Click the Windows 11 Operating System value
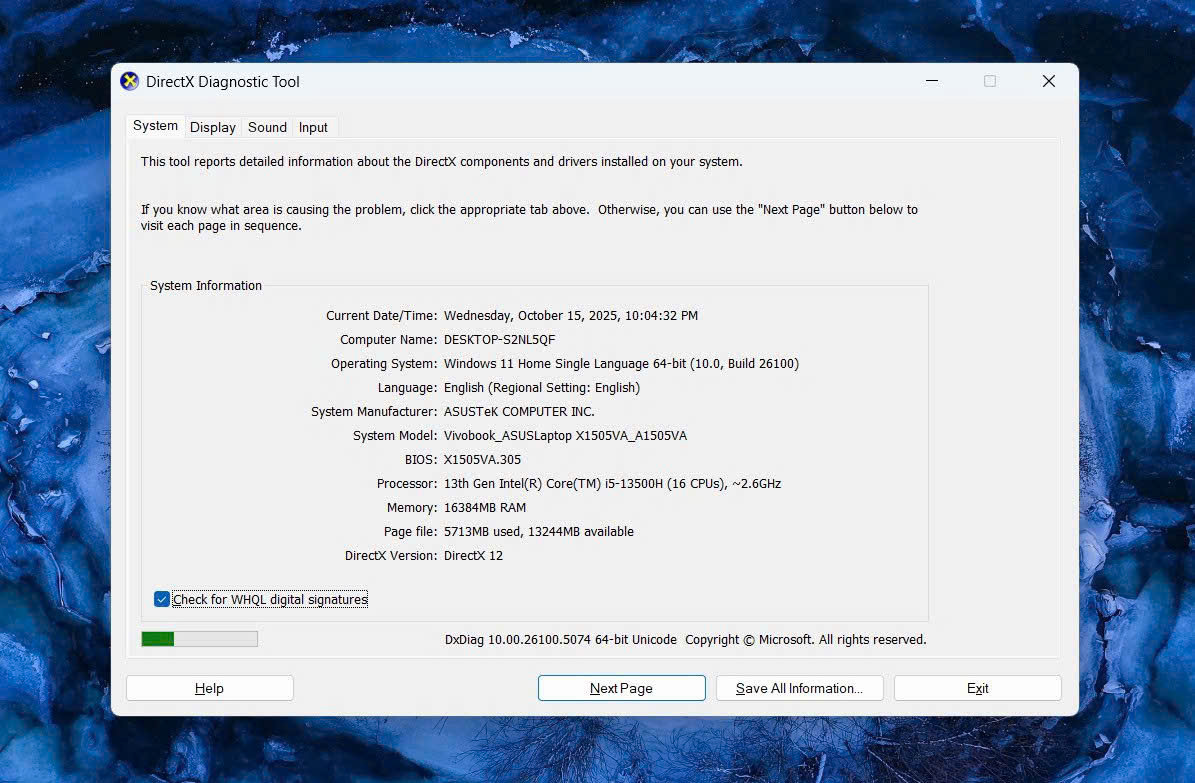 (x=621, y=364)
